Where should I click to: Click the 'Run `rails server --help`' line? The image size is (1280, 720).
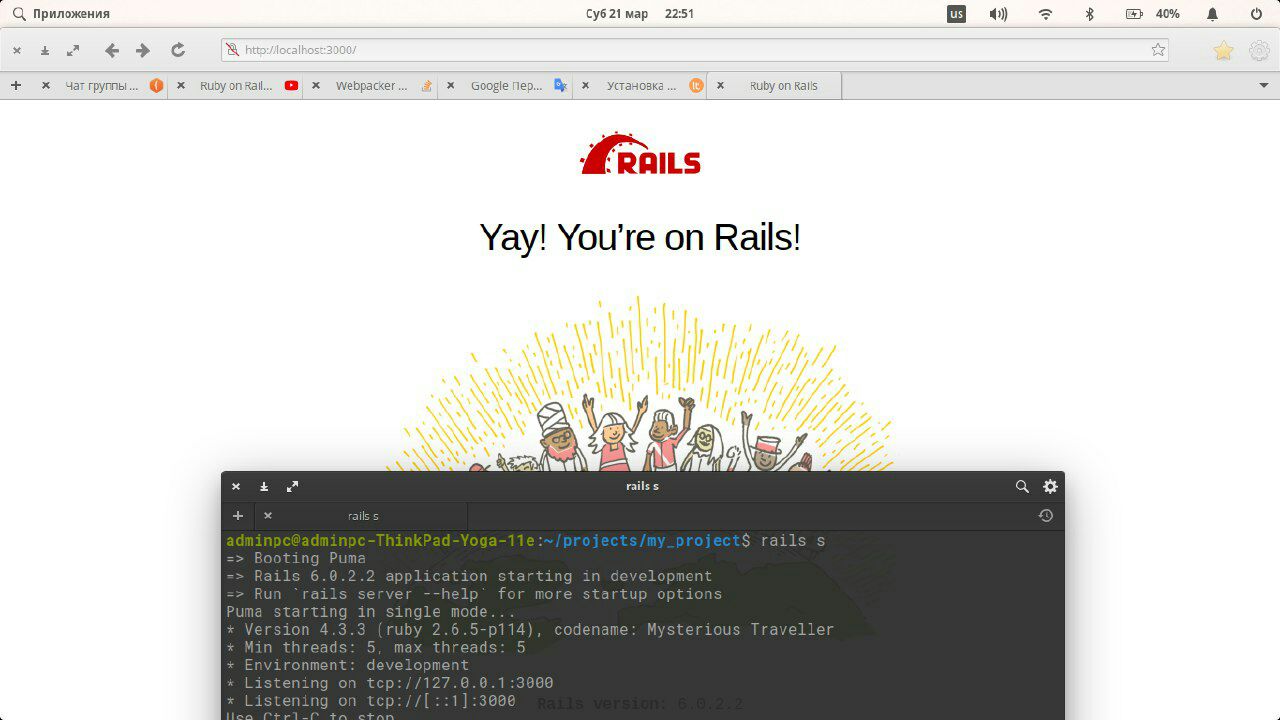click(474, 594)
